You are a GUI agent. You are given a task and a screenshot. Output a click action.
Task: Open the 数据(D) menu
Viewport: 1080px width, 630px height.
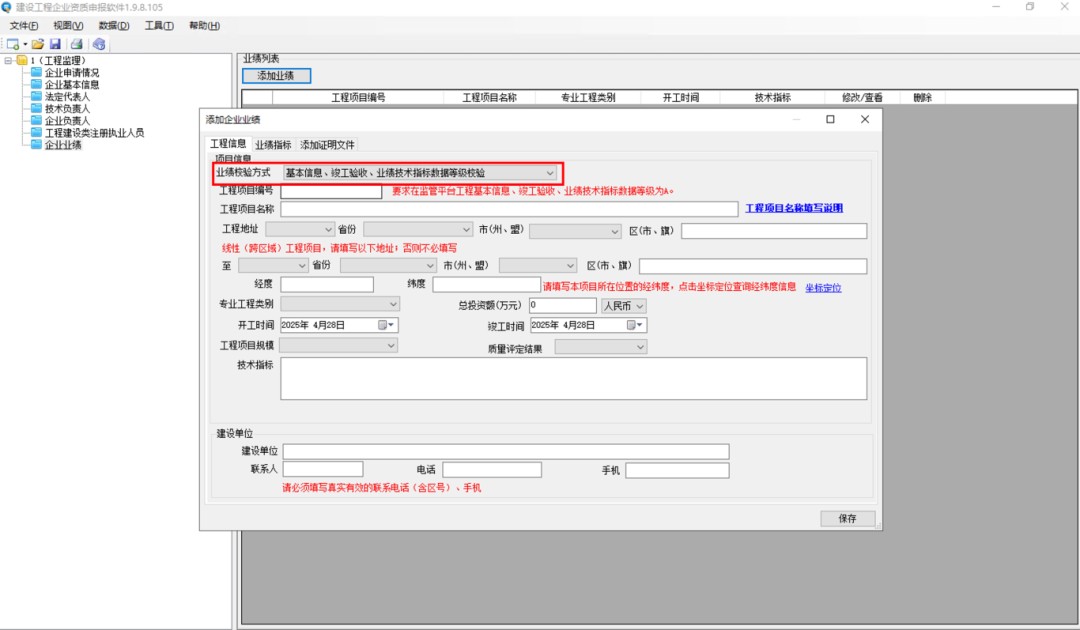point(113,25)
